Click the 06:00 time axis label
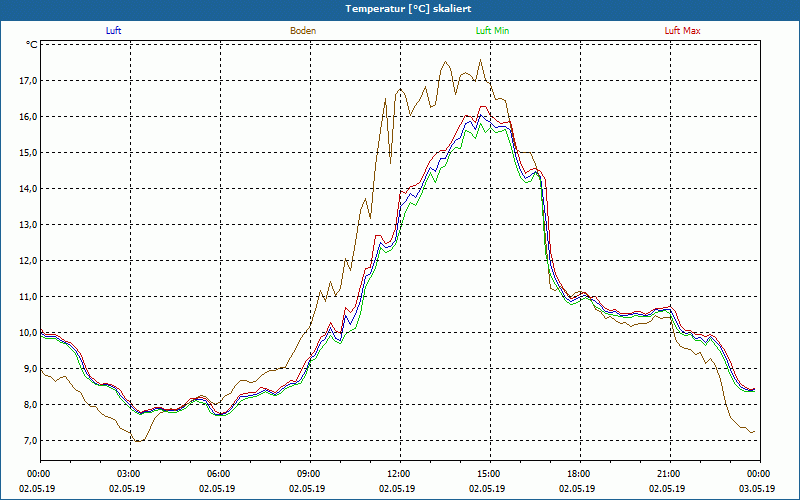This screenshot has width=800, height=500. pyautogui.click(x=220, y=474)
